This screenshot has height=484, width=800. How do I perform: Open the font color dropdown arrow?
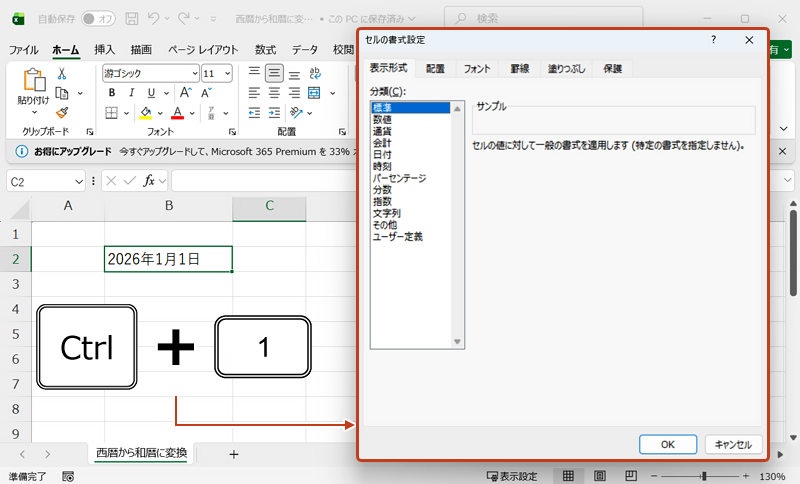192,113
